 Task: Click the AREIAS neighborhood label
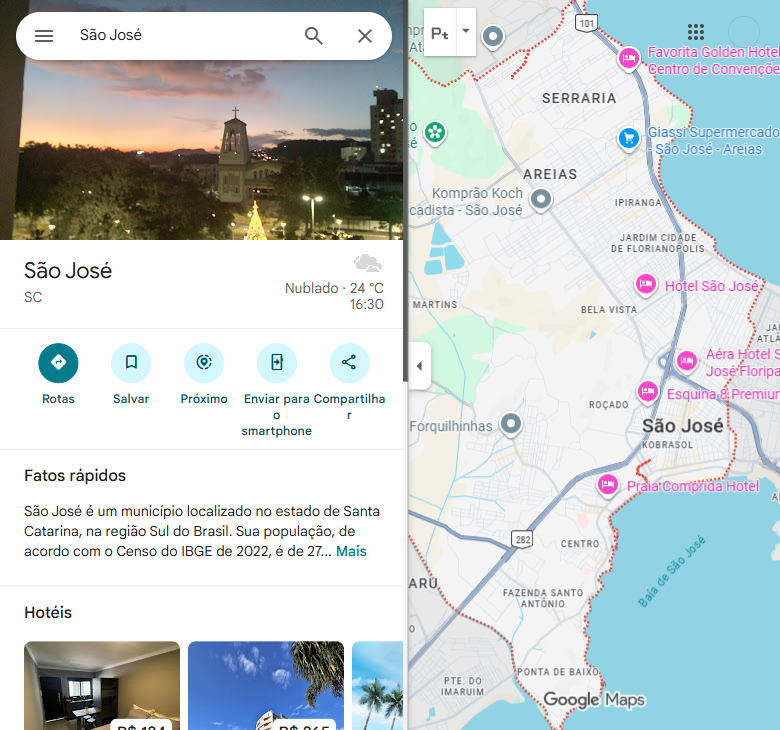coord(550,174)
